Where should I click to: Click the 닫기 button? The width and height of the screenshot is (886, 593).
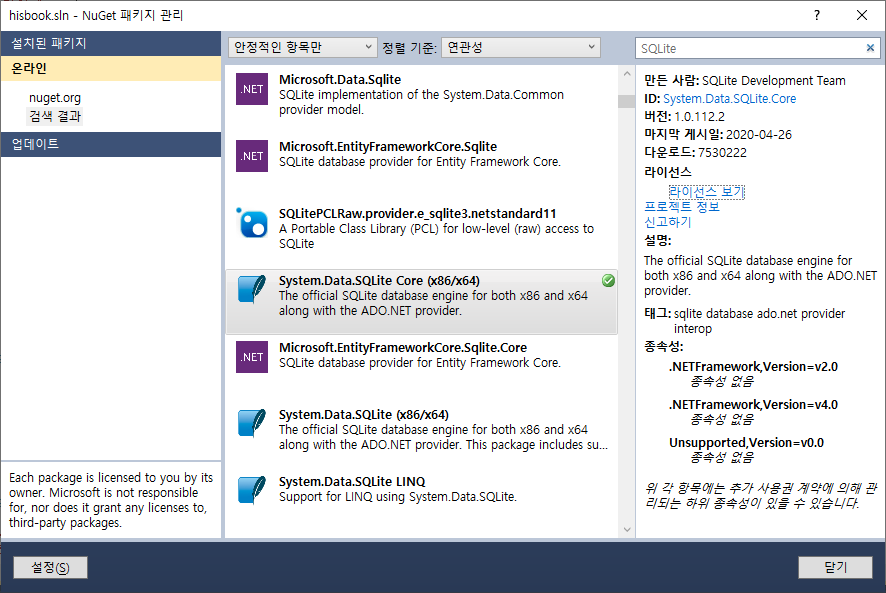click(x=835, y=568)
